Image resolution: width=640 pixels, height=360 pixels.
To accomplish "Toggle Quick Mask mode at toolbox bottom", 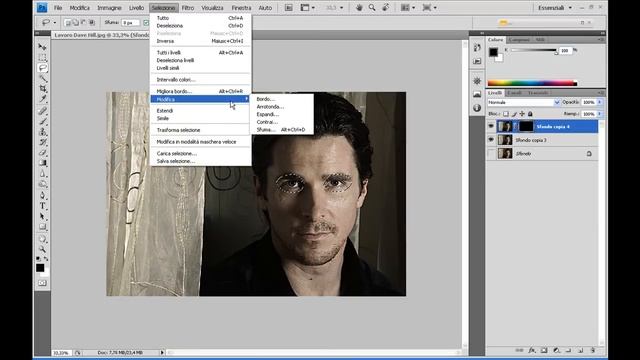I will (x=42, y=283).
